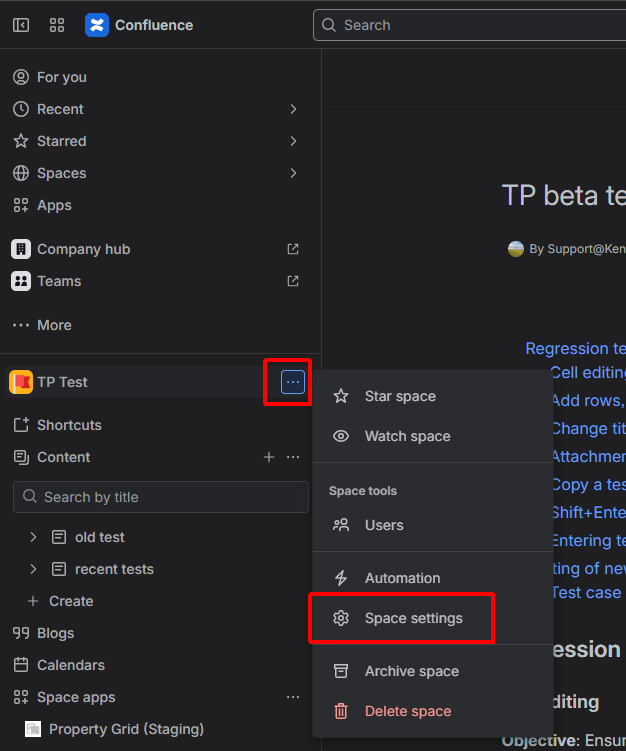Click Create under Content
The image size is (626, 751).
(70, 601)
